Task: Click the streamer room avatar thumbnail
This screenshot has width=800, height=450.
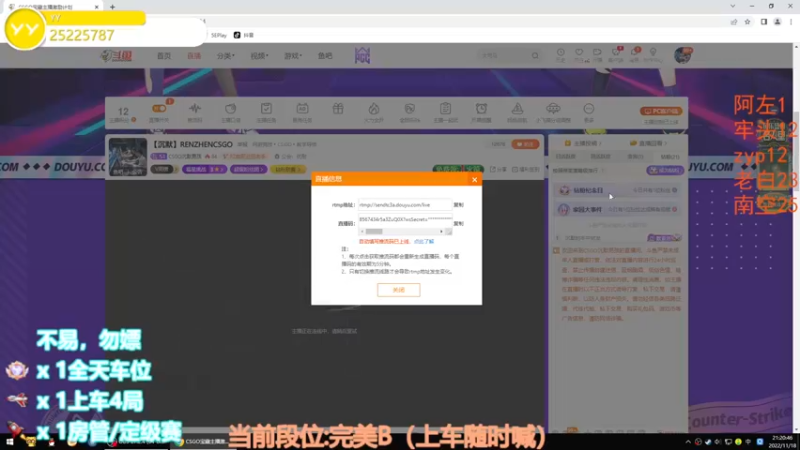Action: pos(128,157)
